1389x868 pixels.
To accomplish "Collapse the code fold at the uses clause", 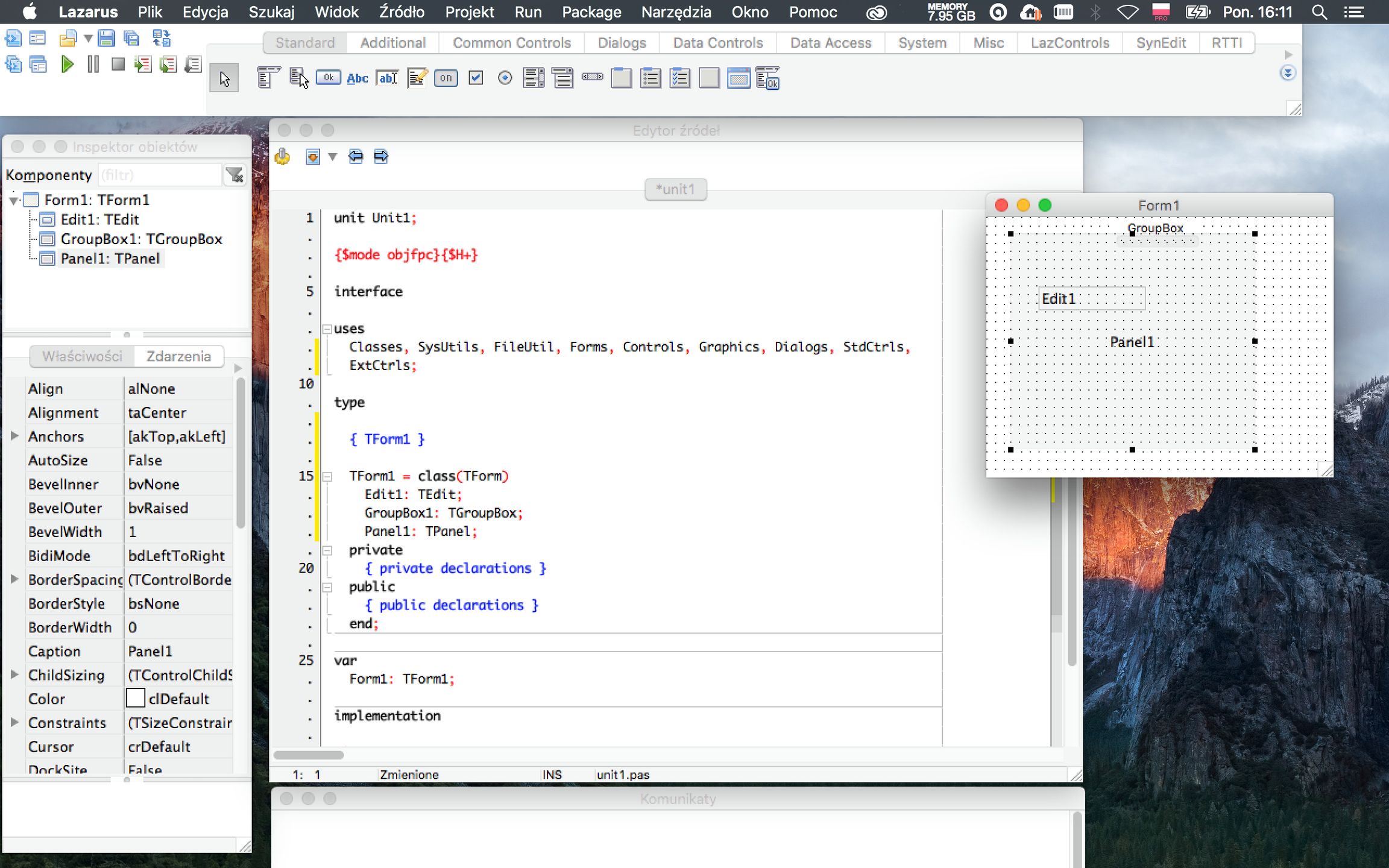I will coord(326,329).
